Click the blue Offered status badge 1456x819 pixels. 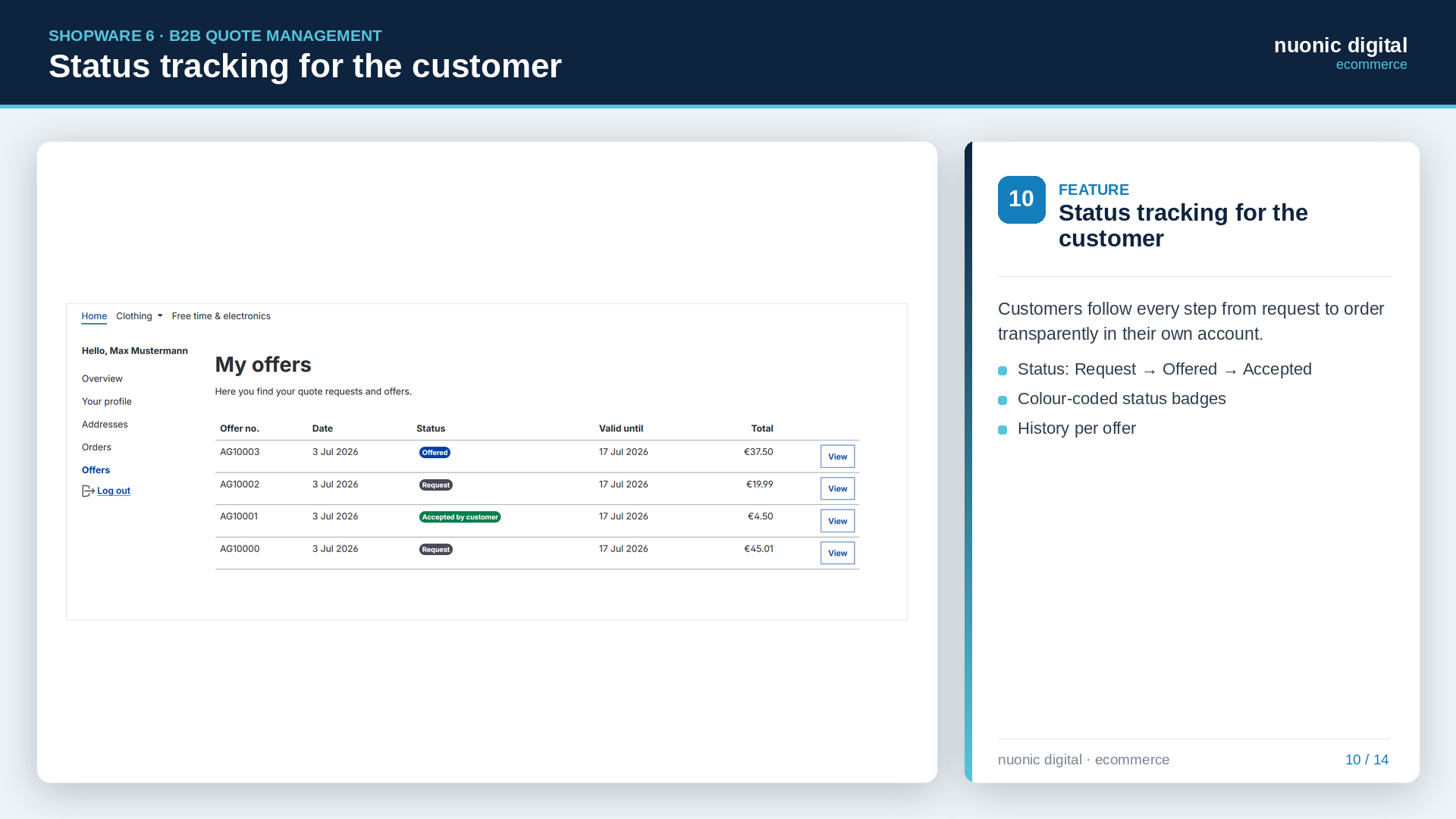tap(435, 453)
